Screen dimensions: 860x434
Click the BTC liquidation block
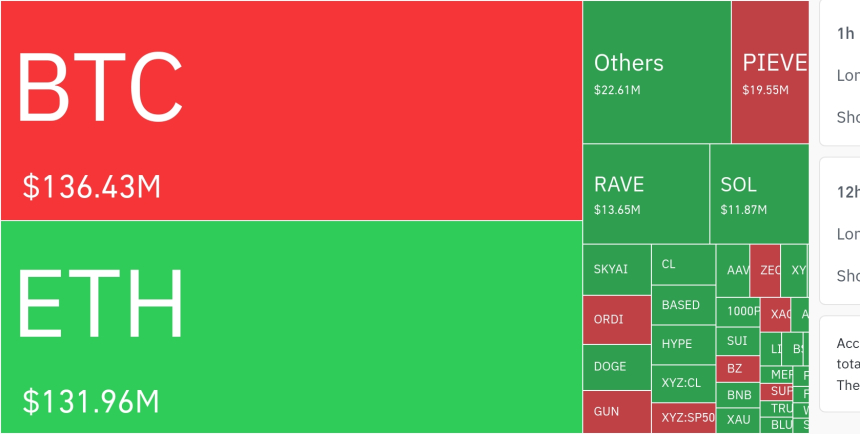pyautogui.click(x=291, y=110)
